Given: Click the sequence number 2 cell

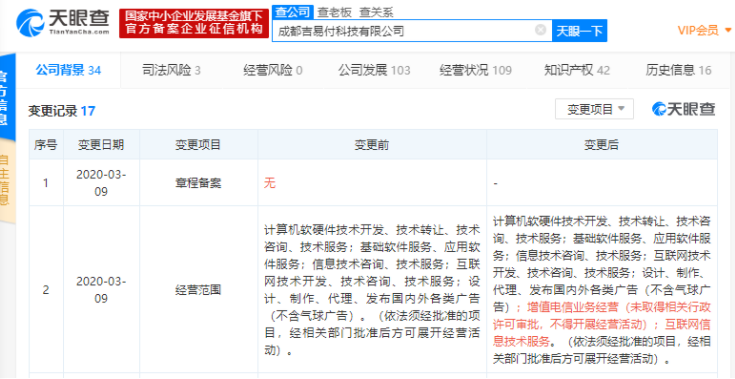Looking at the screenshot, I should (x=46, y=290).
